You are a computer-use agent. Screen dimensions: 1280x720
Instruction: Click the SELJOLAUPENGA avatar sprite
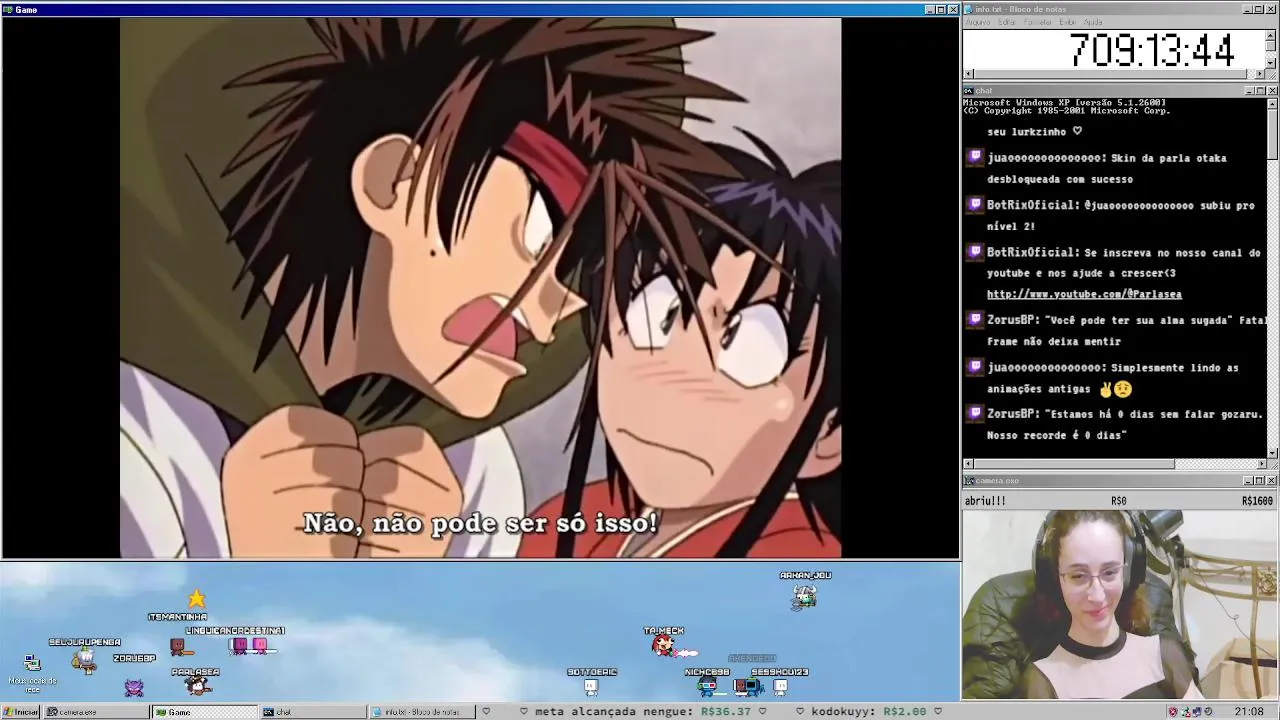coord(86,660)
